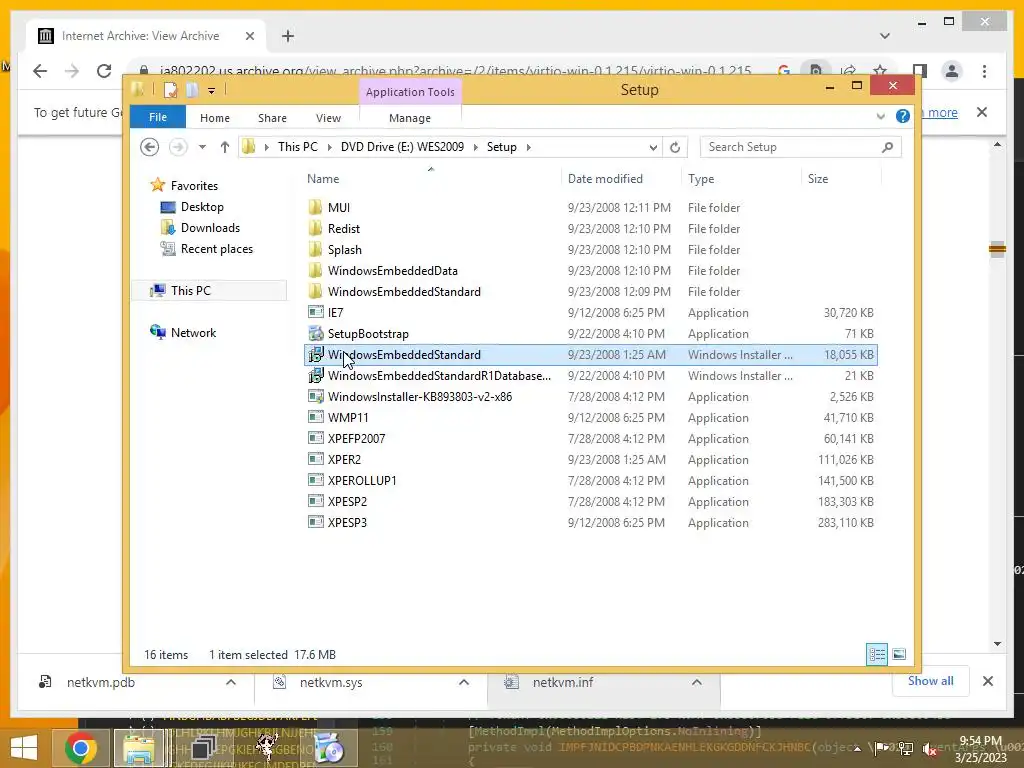Select the Redist folder icon
Image resolution: width=1024 pixels, height=768 pixels.
(315, 229)
